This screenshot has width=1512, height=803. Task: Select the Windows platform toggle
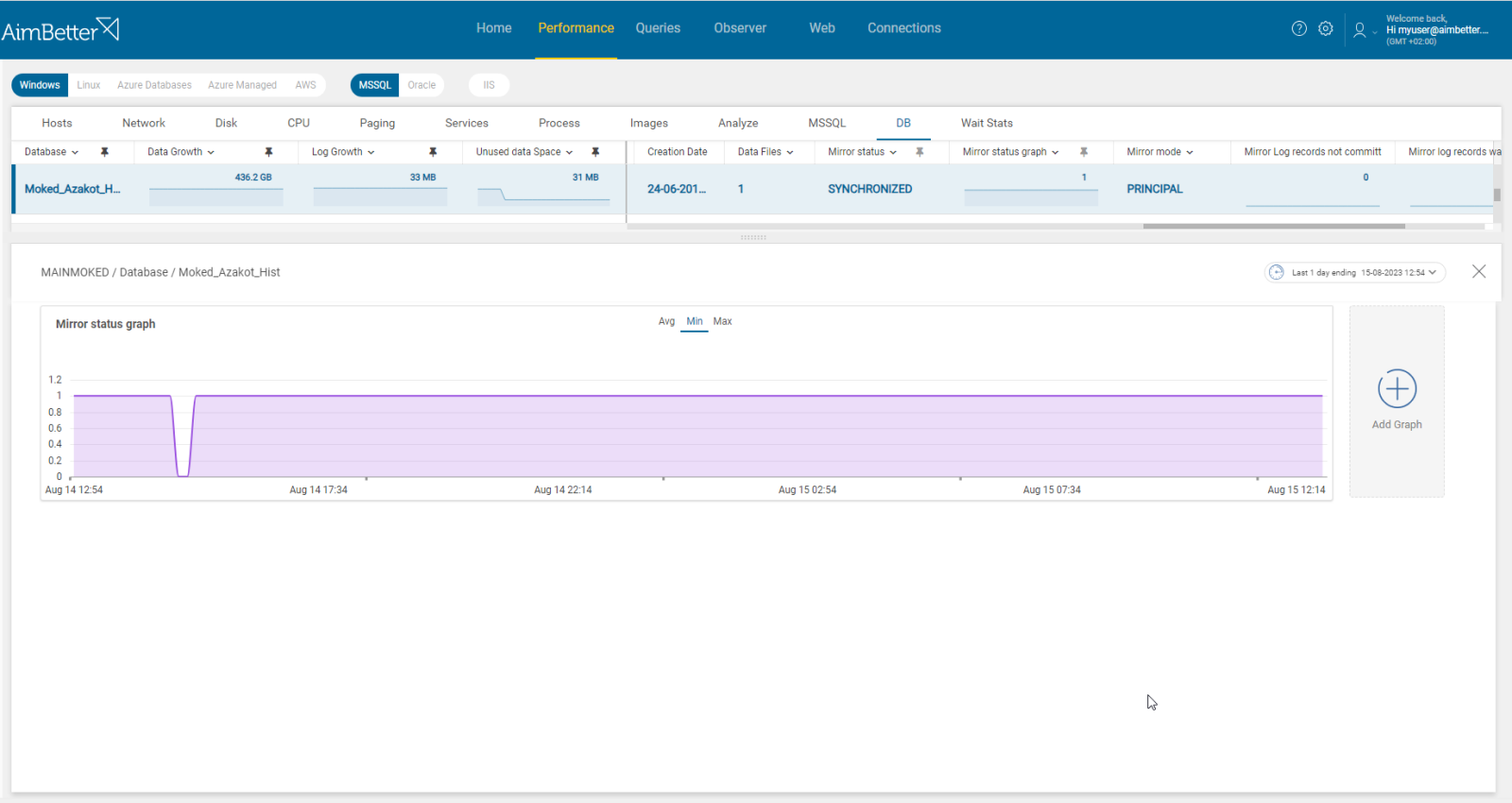[x=40, y=85]
